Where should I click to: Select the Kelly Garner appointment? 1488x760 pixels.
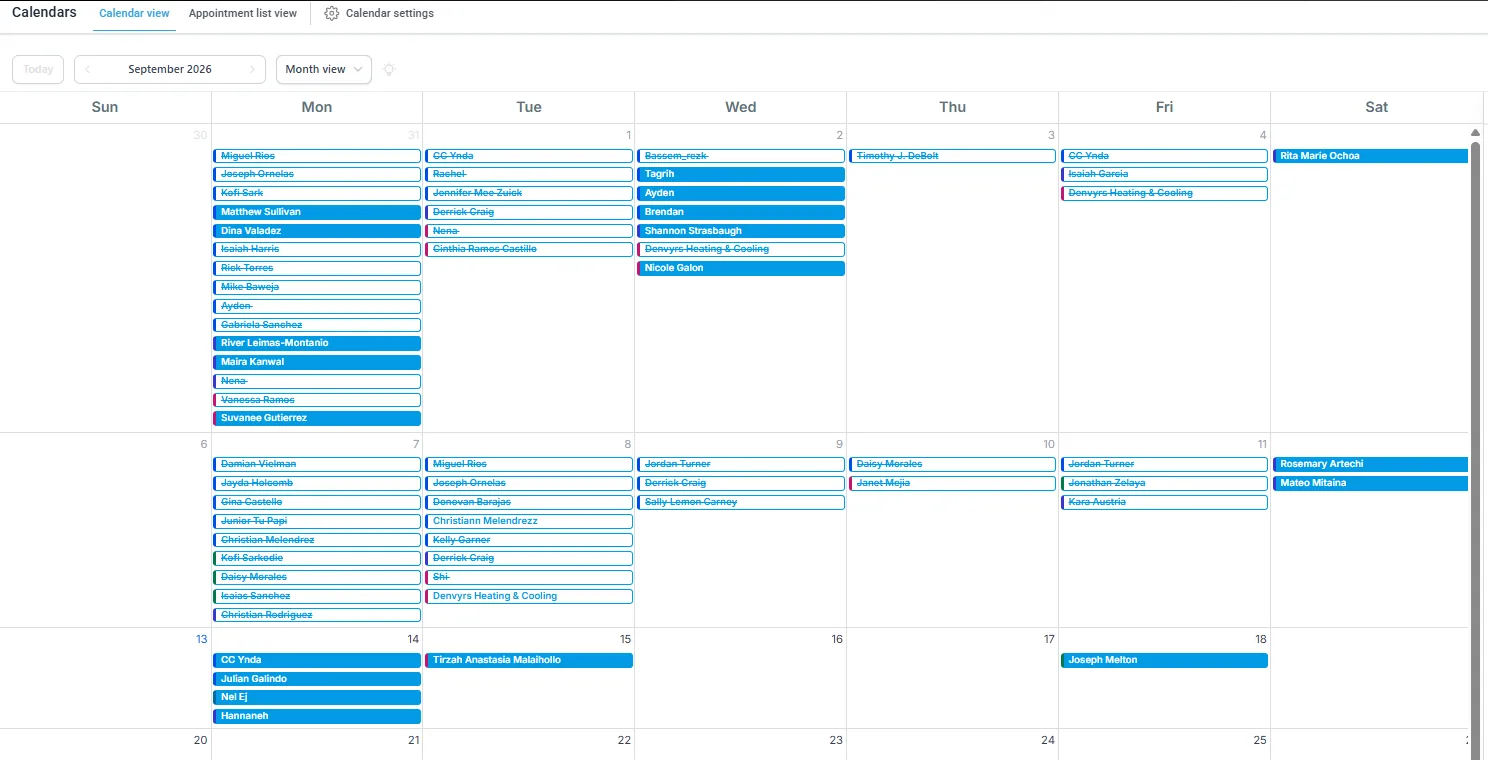pyautogui.click(x=529, y=540)
